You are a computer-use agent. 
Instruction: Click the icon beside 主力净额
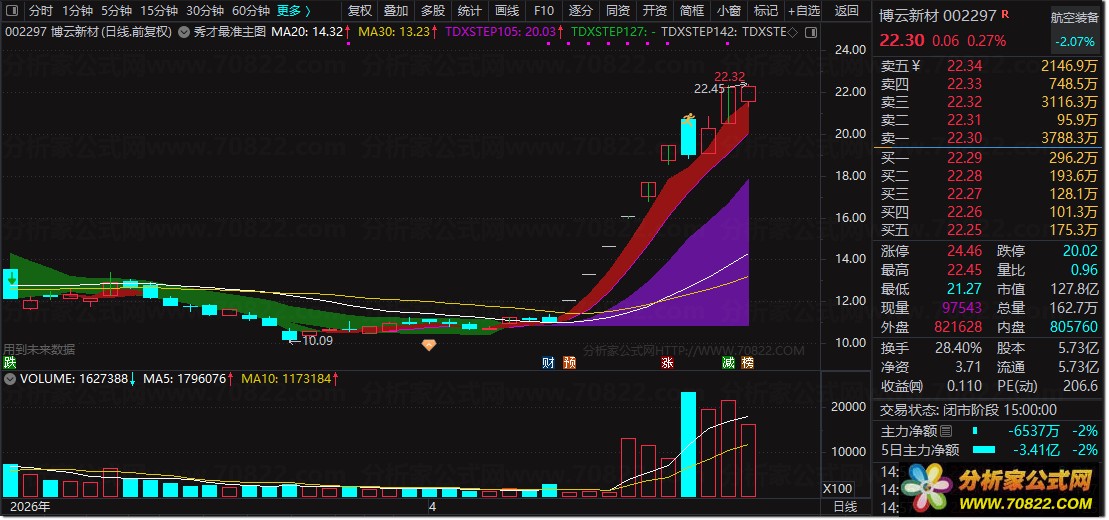click(946, 431)
